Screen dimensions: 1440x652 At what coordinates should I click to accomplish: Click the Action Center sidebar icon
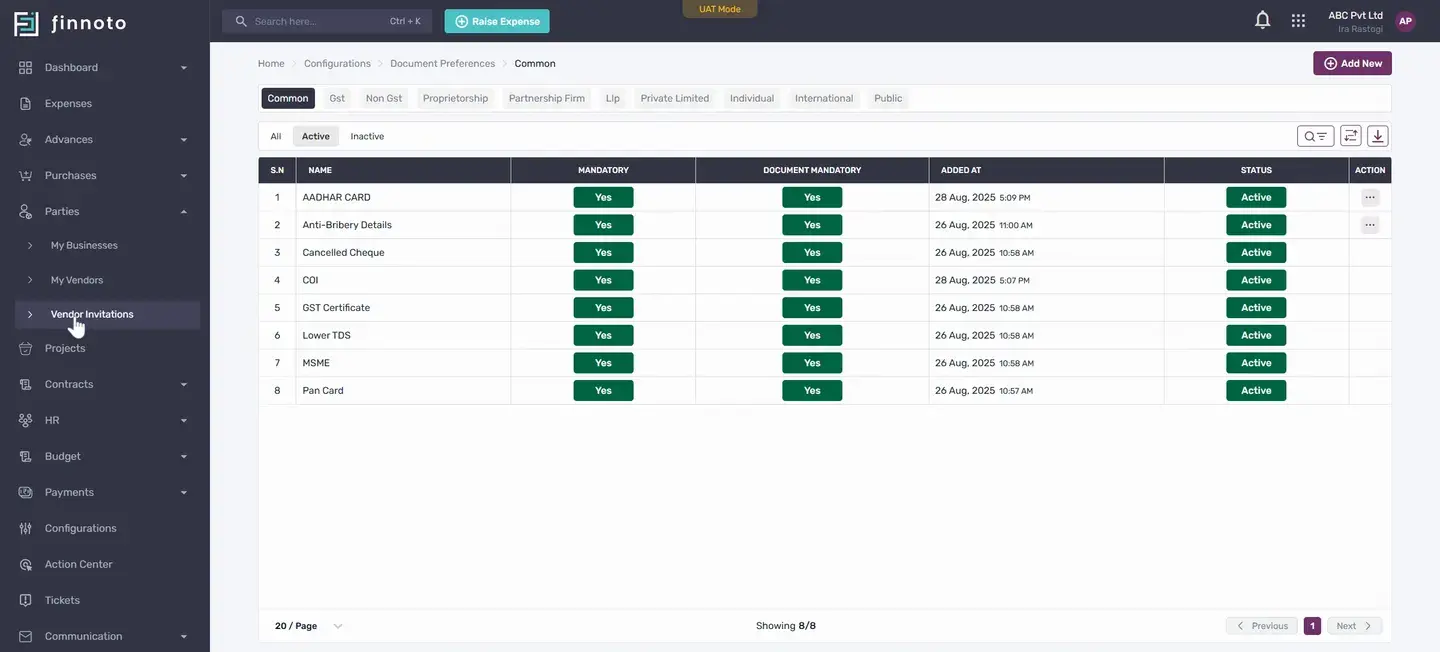pos(26,564)
